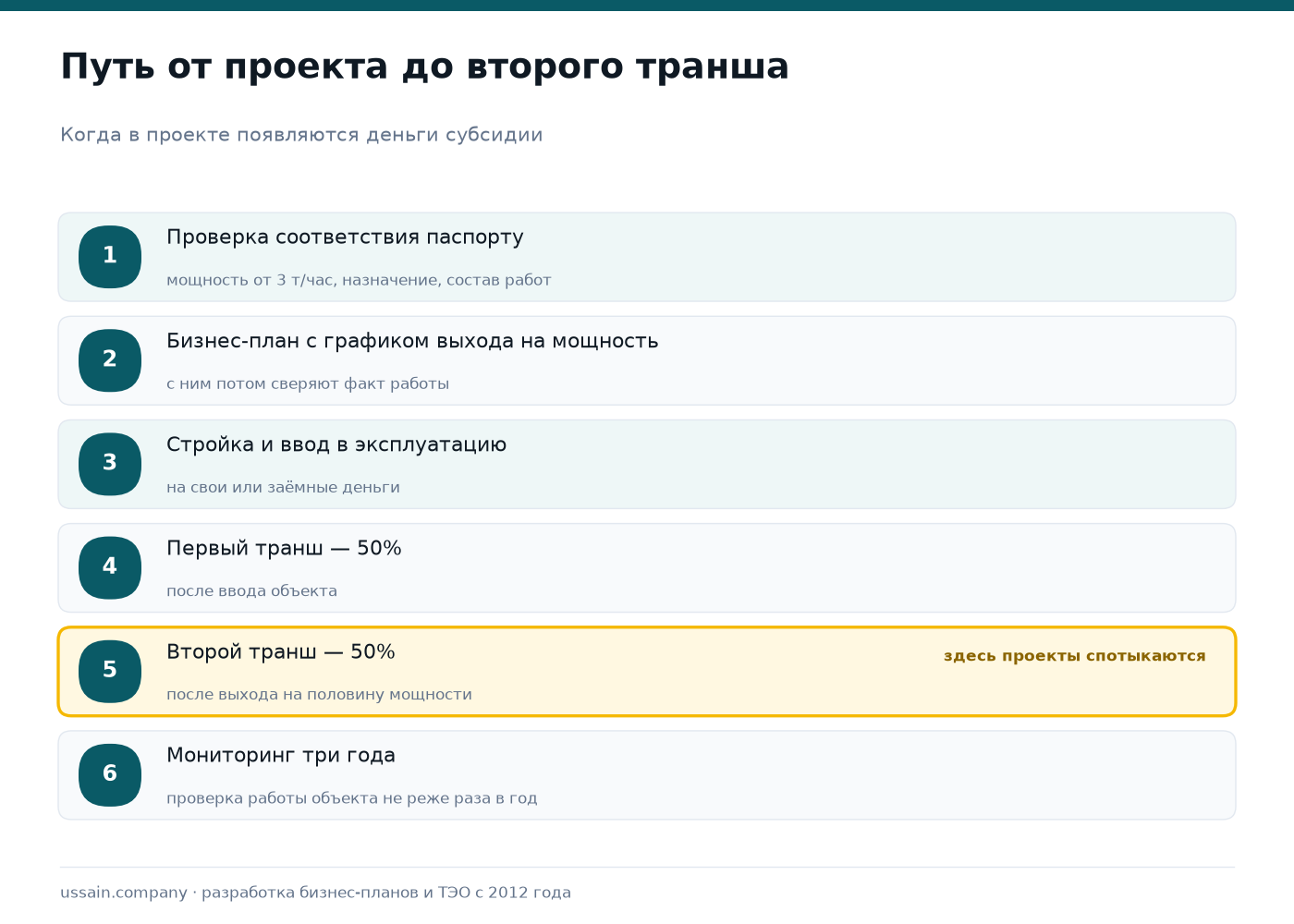The height and width of the screenshot is (924, 1294).
Task: Click the line "на свои или заёмные деньги"
Action: click(x=283, y=487)
